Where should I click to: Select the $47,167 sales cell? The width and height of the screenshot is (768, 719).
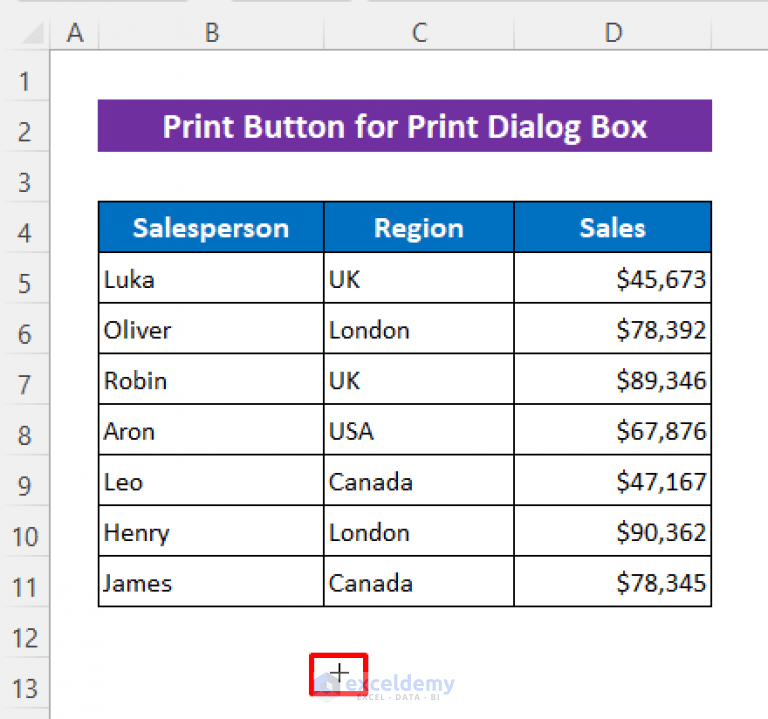(x=613, y=480)
